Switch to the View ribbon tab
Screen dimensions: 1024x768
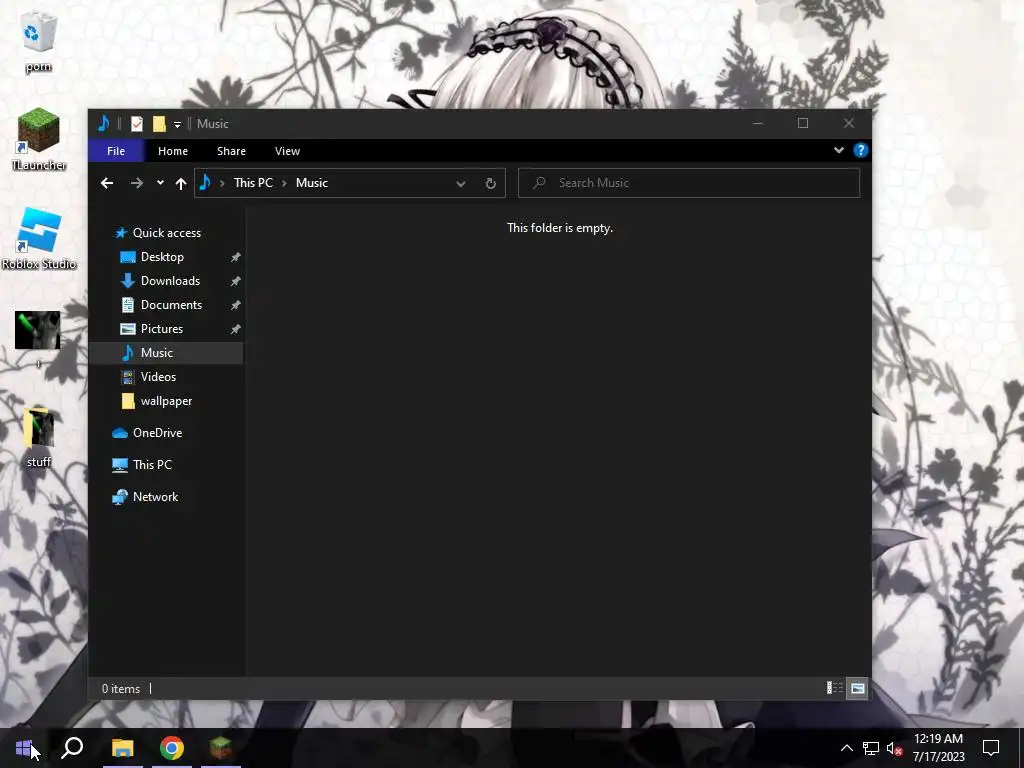tap(287, 151)
